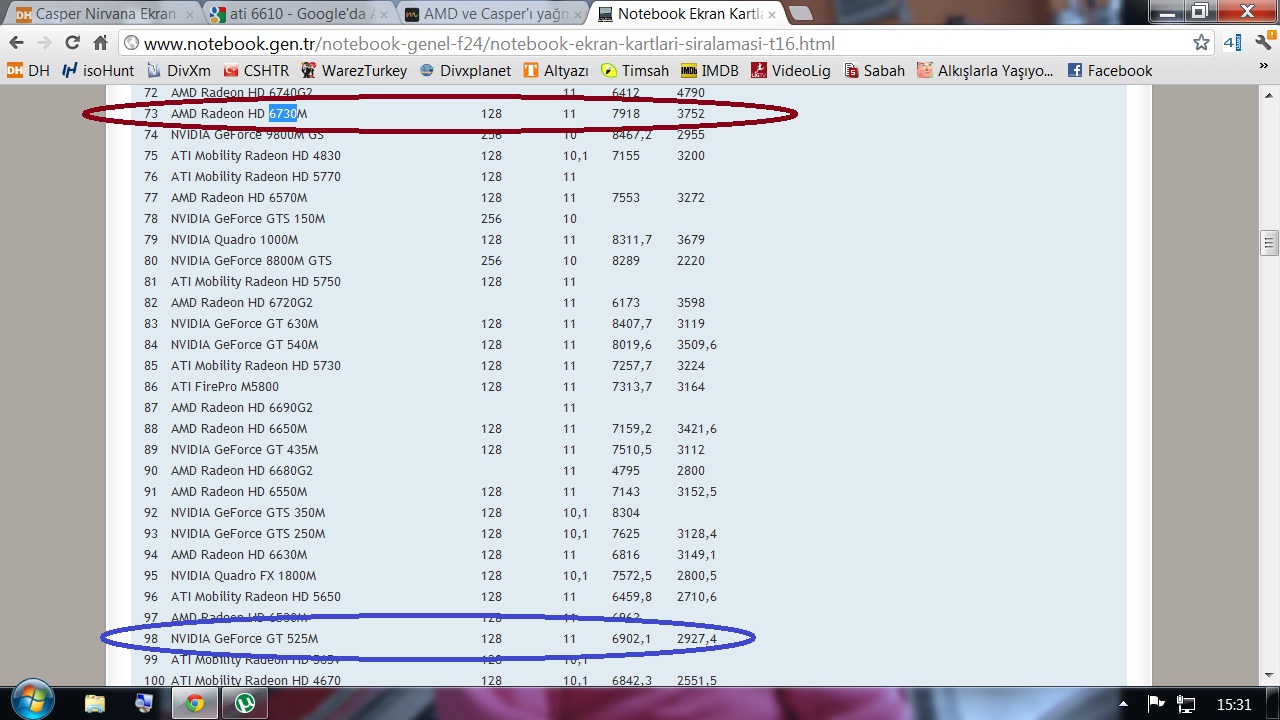Open the network tray icon
Image resolution: width=1280 pixels, height=720 pixels.
click(1186, 703)
